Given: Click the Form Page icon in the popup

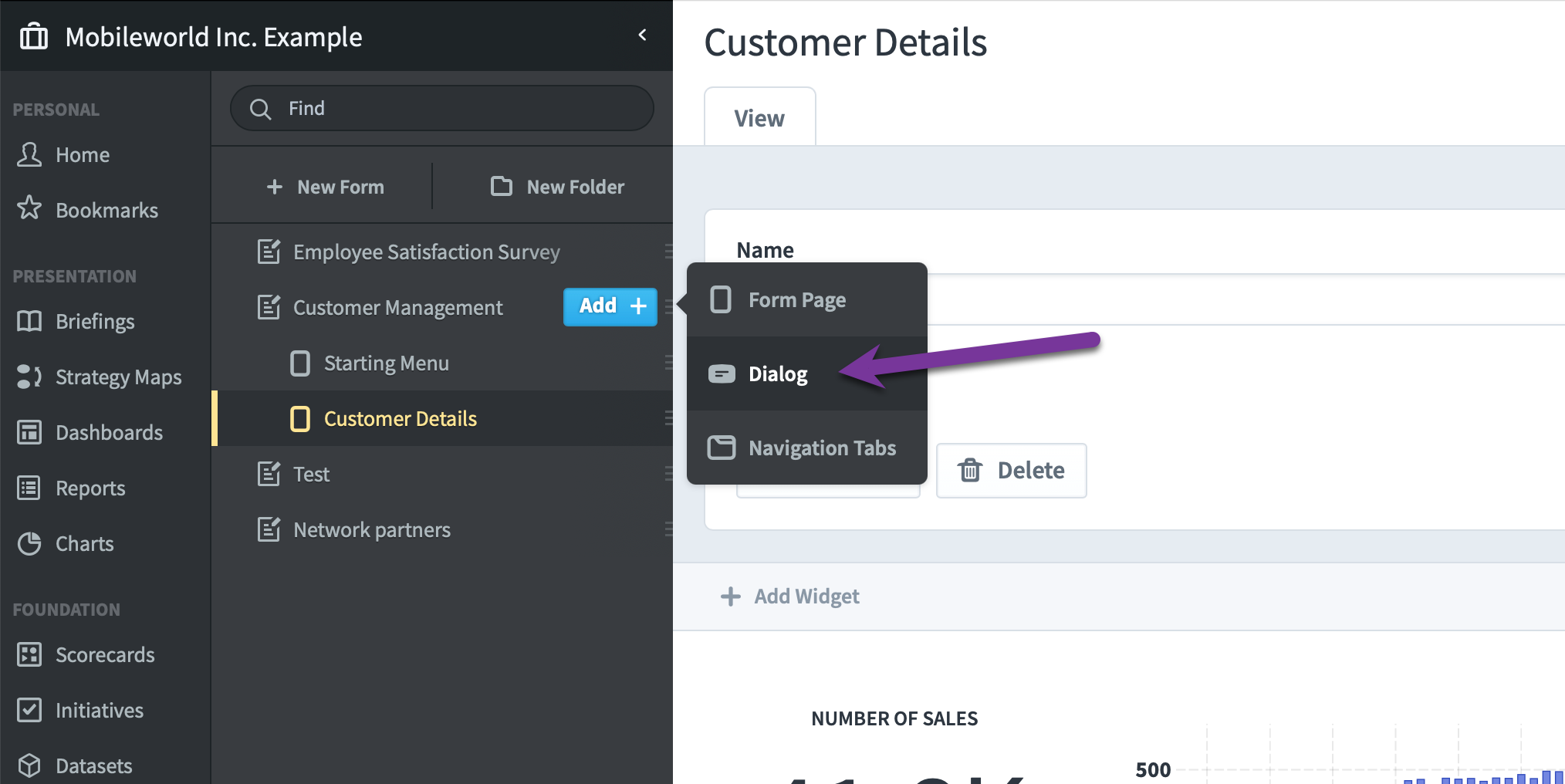Looking at the screenshot, I should tap(721, 299).
